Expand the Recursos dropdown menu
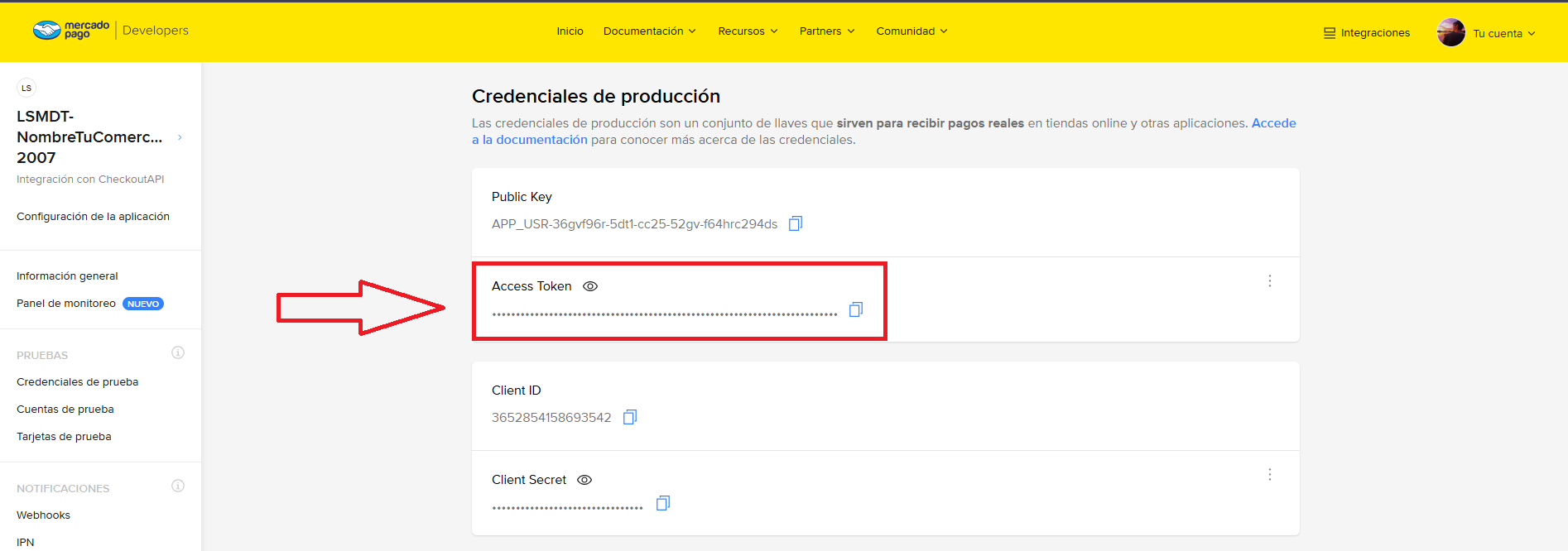Viewport: 1568px width, 551px height. 748,31
